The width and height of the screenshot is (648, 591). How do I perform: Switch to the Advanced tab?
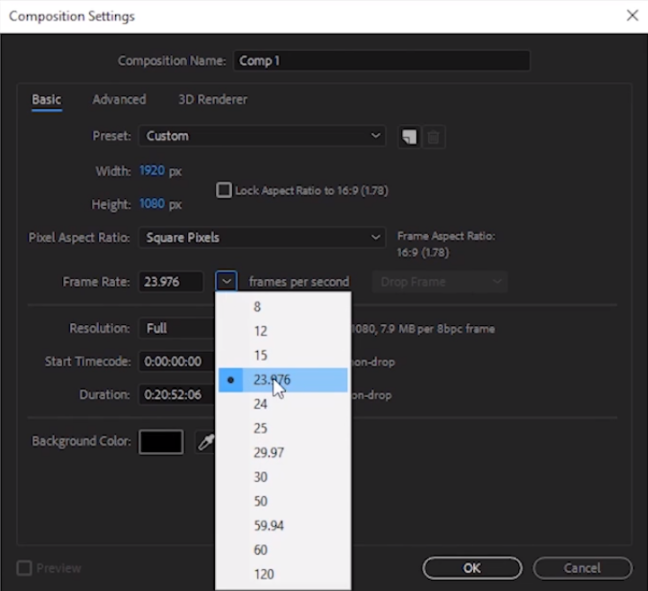(x=119, y=100)
